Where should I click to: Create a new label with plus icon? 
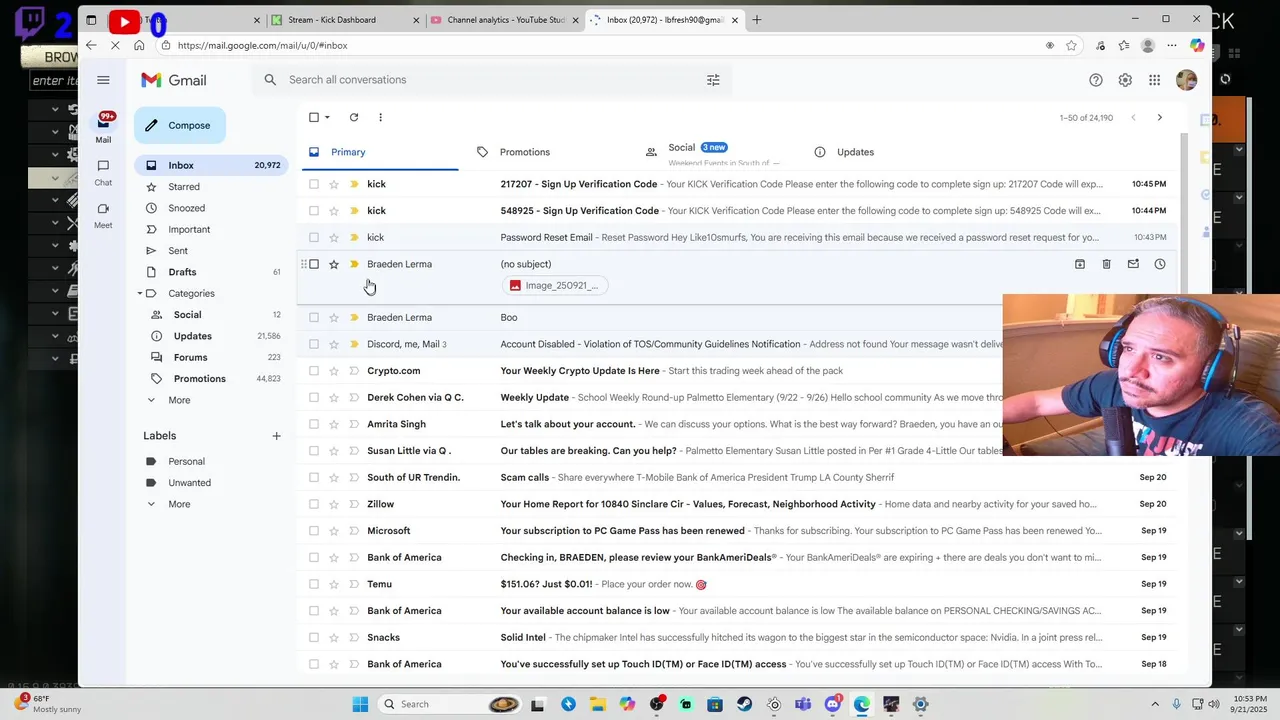pyautogui.click(x=276, y=436)
